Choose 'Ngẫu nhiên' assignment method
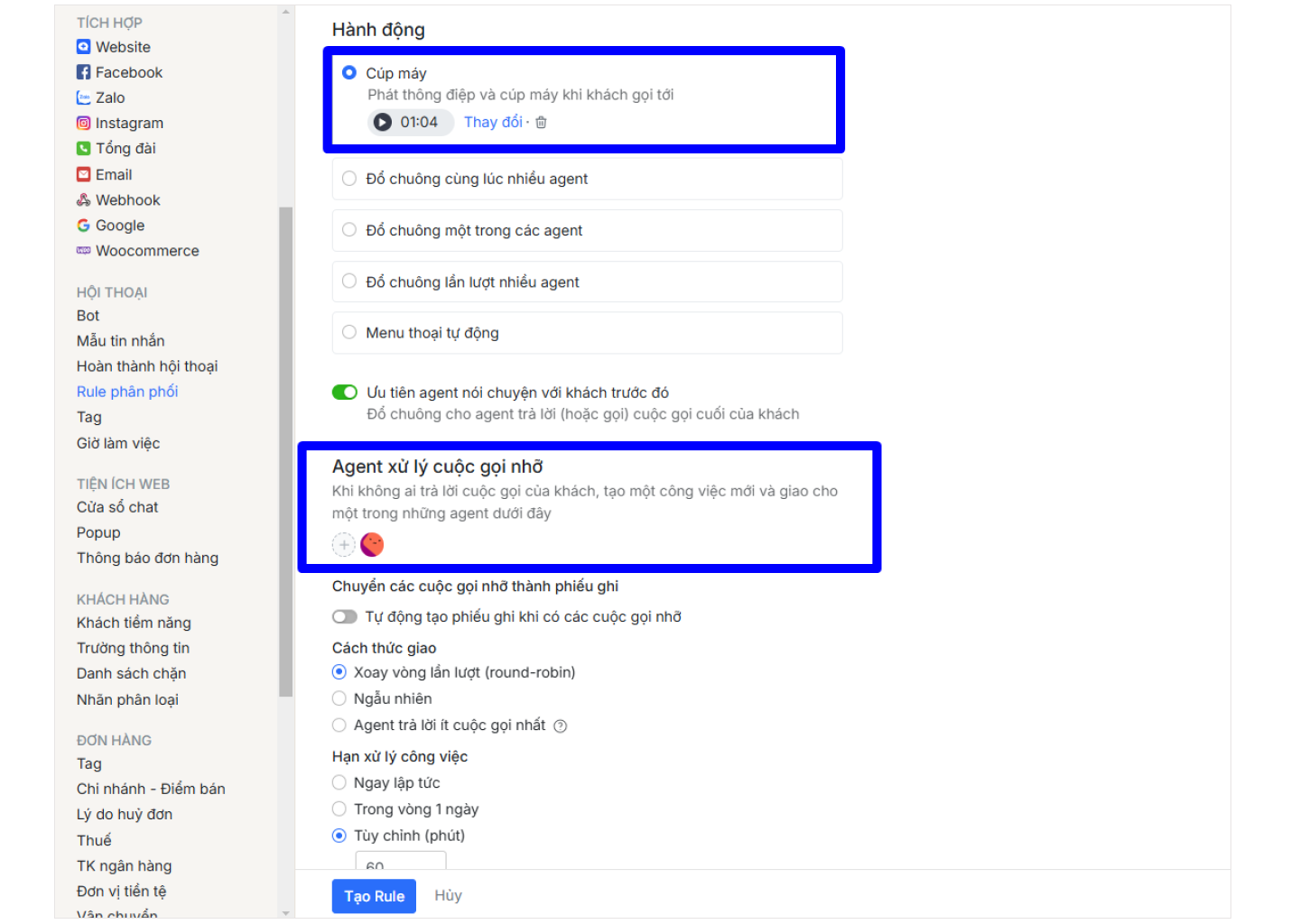The height and width of the screenshot is (924, 1300). click(339, 698)
